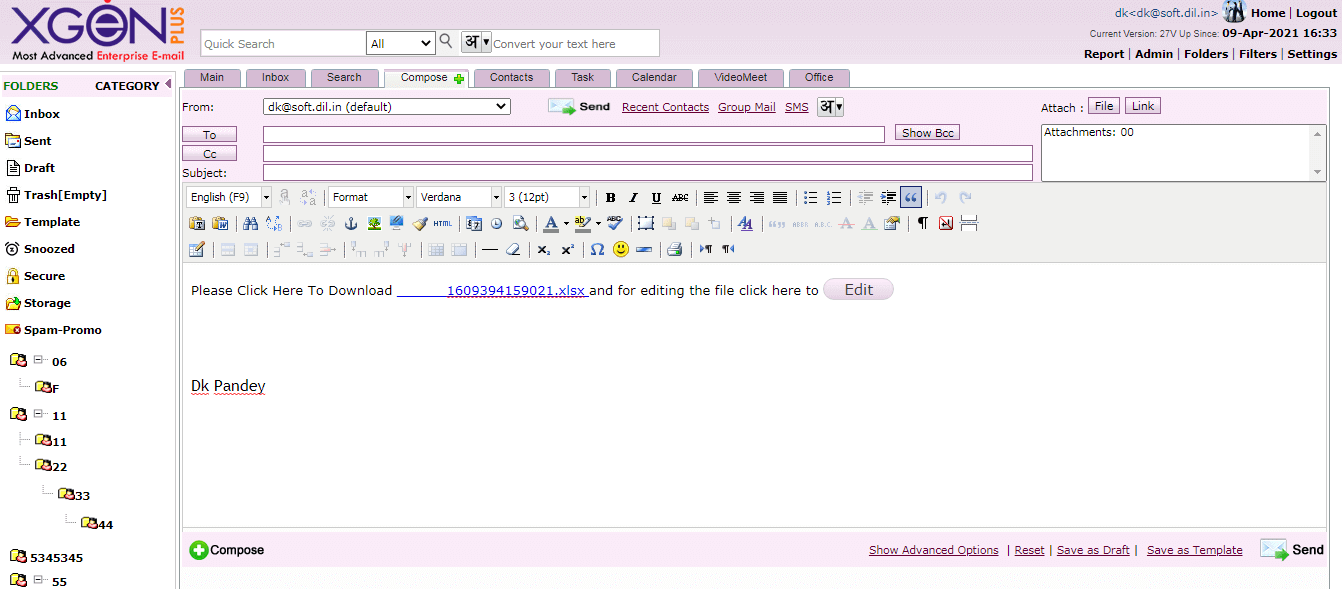Screen dimensions: 1342x591
Task: Click the Find binoculars icon
Action: (251, 224)
